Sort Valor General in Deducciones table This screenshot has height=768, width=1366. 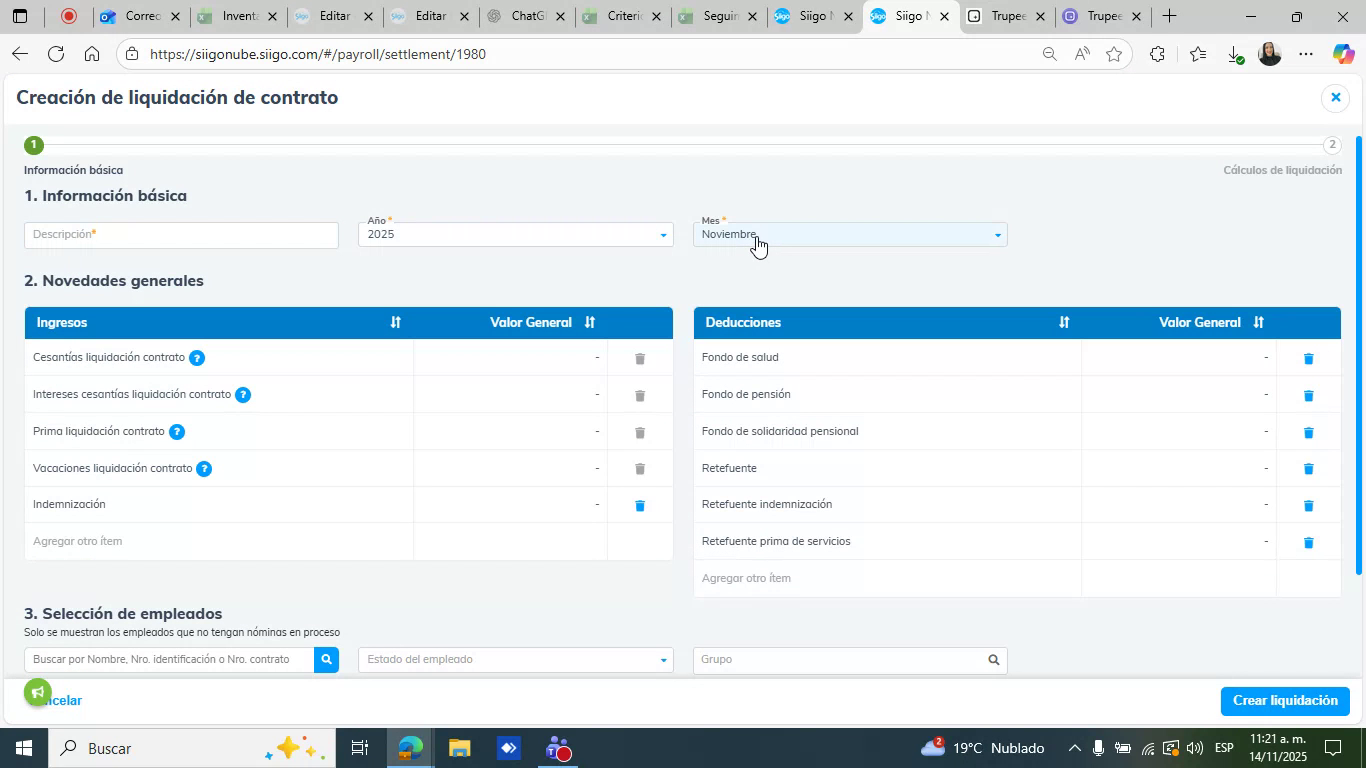(x=1259, y=322)
